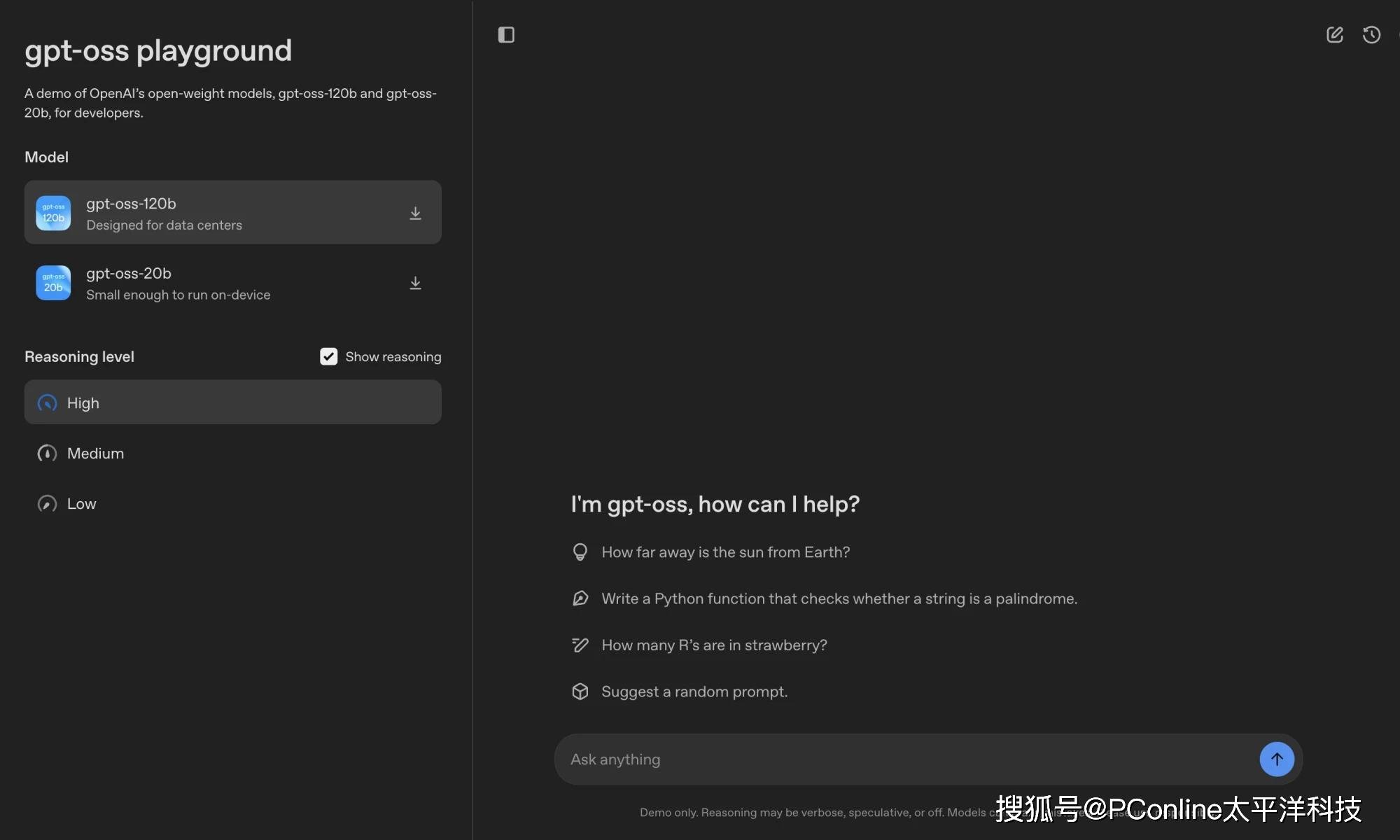Click the Designed for data centers text

(164, 225)
